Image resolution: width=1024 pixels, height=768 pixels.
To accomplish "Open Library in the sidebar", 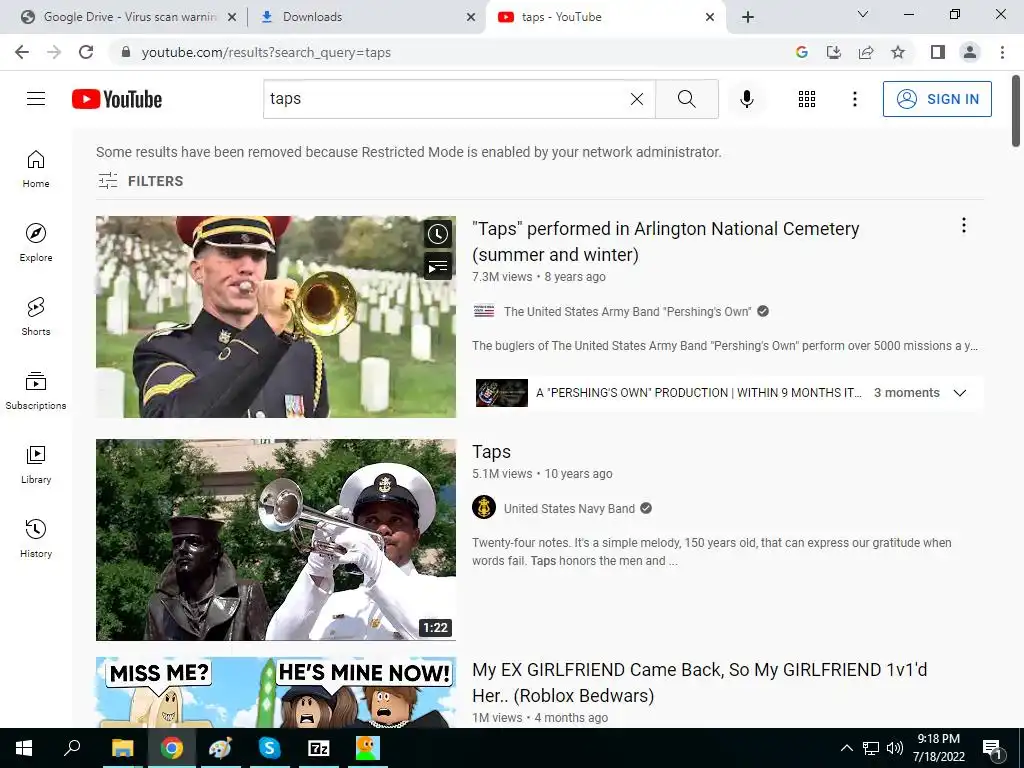I will (x=36, y=464).
